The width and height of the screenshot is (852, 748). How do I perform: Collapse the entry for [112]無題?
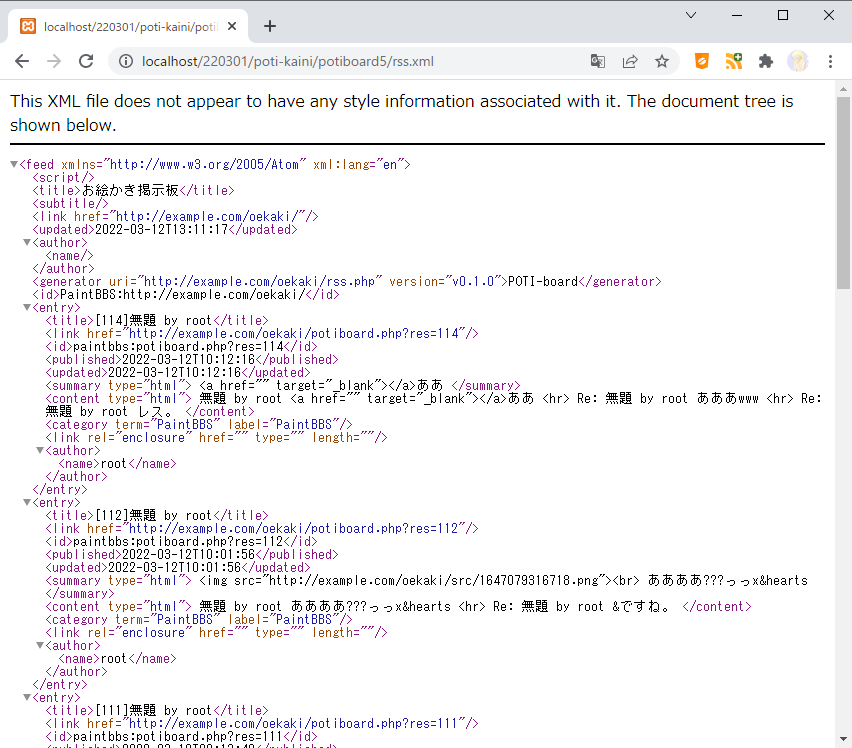[27, 502]
